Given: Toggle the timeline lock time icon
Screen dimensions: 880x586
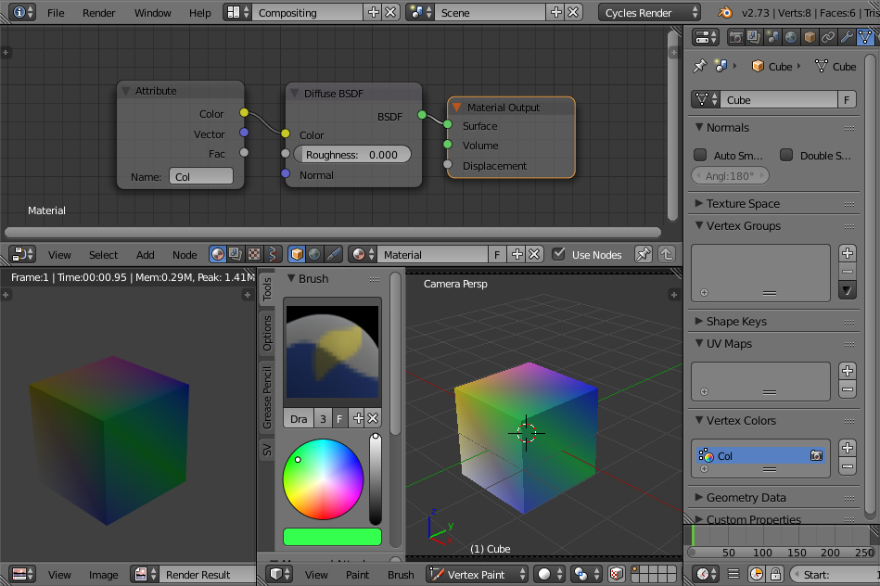Looking at the screenshot, I should pos(776,574).
